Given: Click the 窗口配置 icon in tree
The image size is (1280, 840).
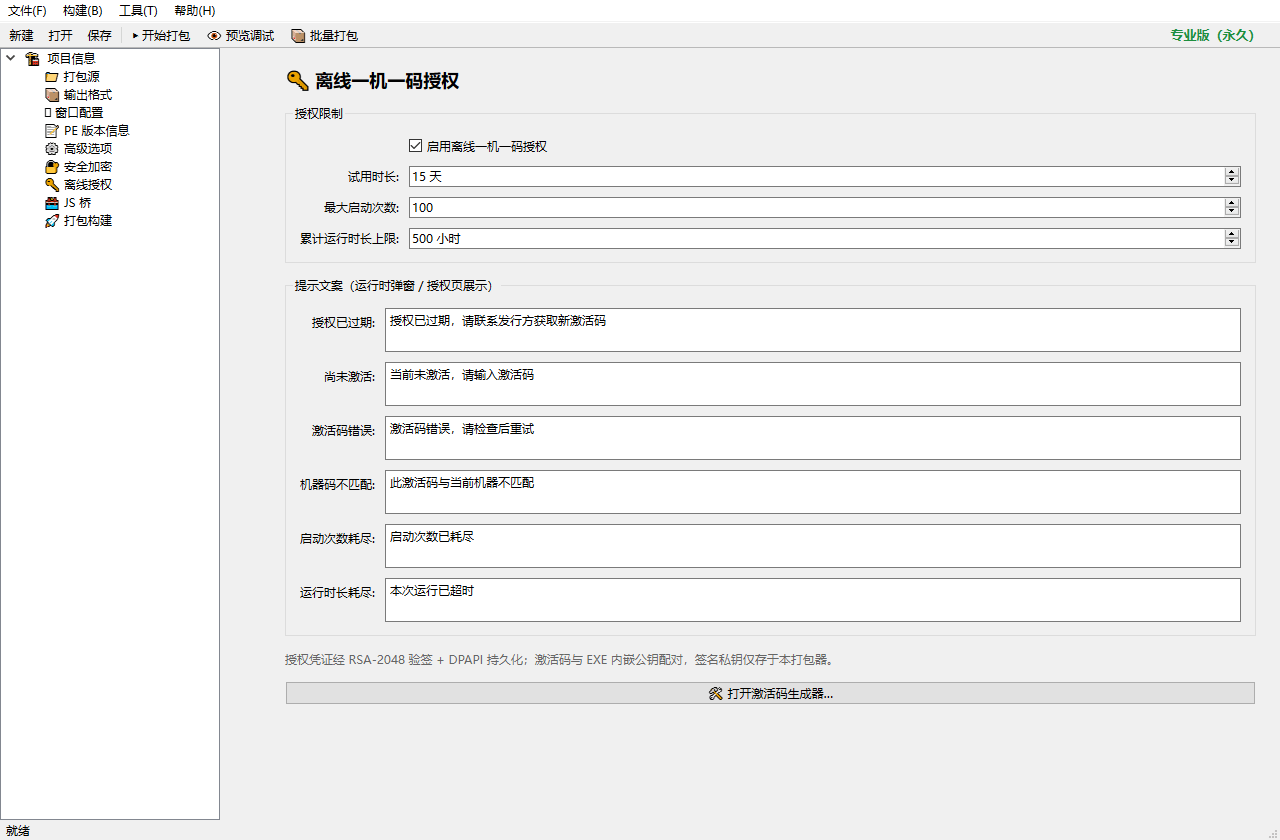Looking at the screenshot, I should click(48, 113).
